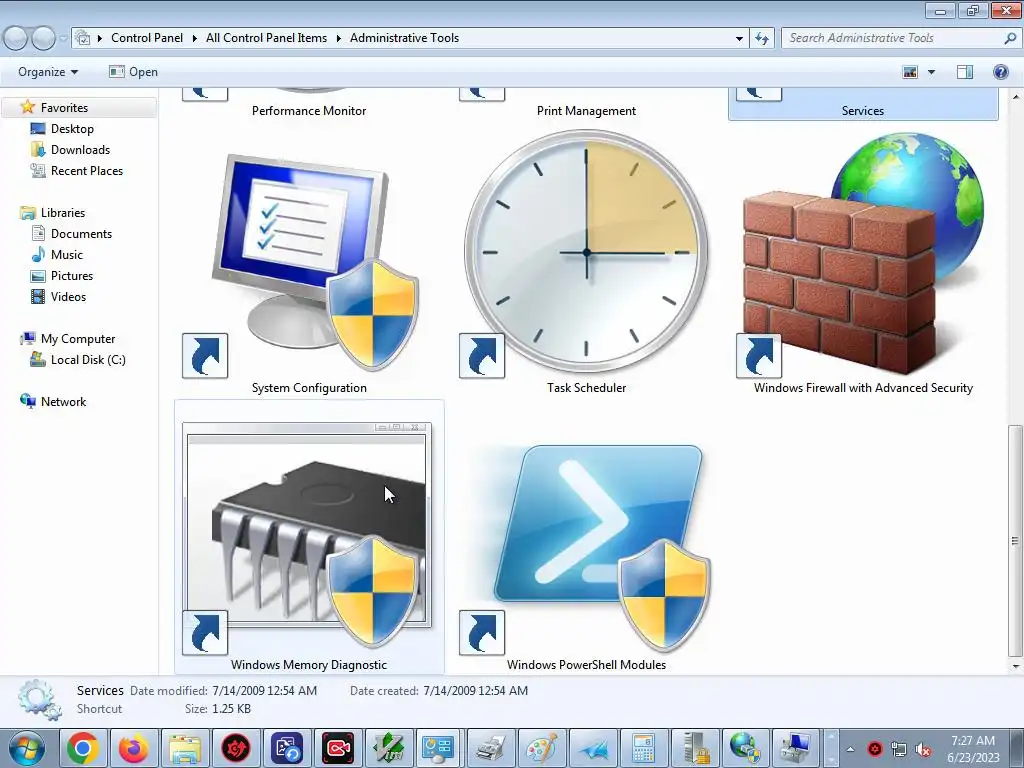
Task: Click the vertical scrollbar thumb
Action: pyautogui.click(x=1015, y=541)
